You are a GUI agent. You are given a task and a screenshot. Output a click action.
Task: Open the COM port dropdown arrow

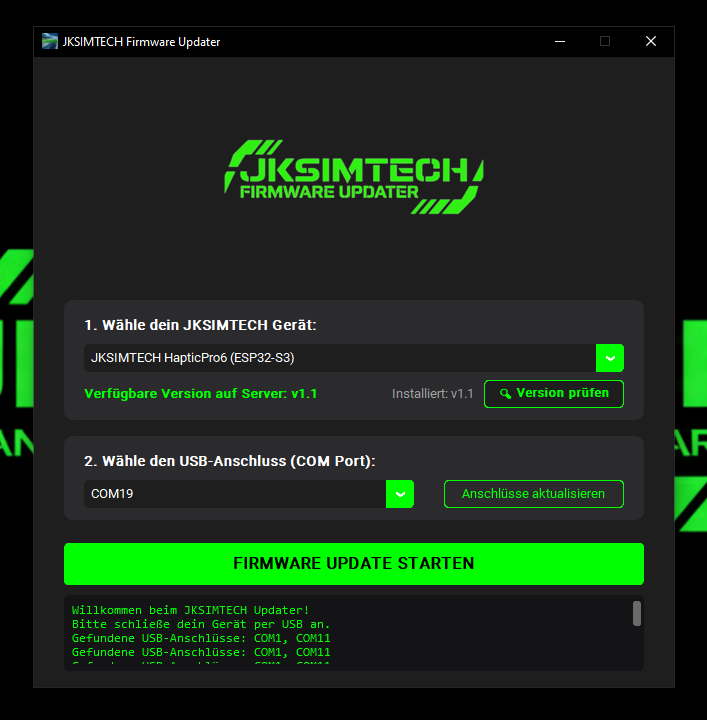[x=400, y=494]
